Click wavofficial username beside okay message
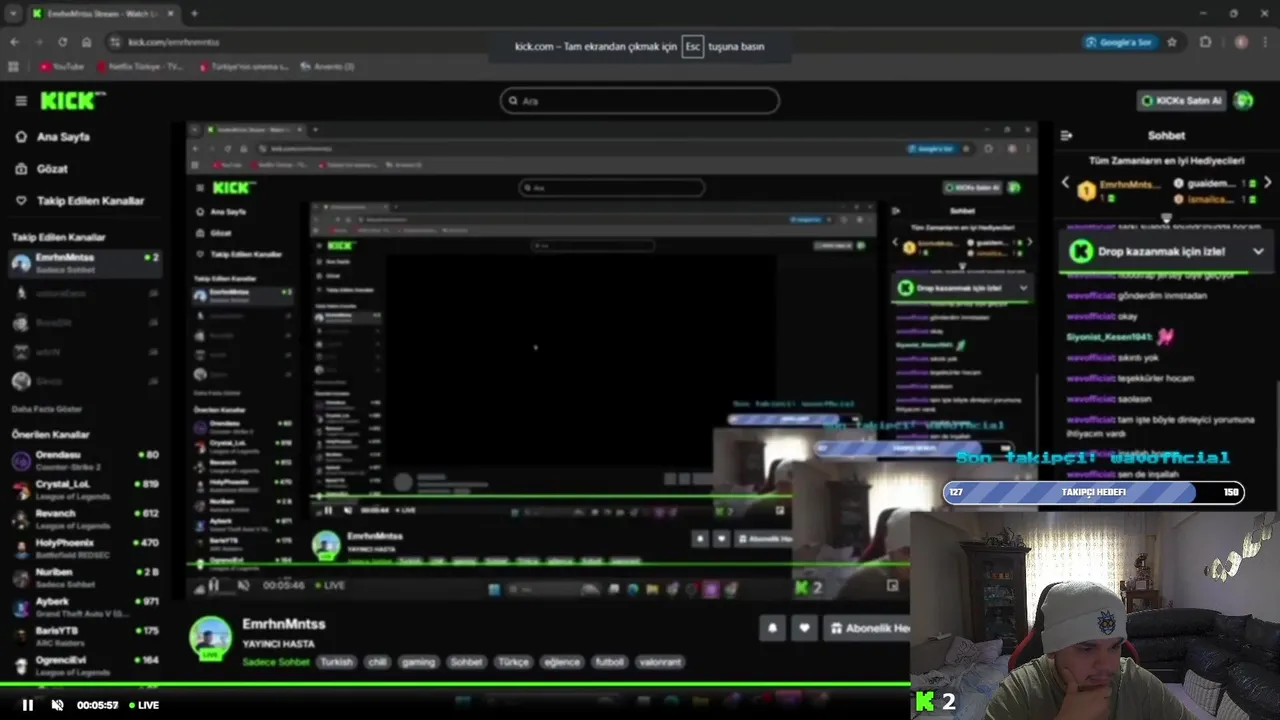The height and width of the screenshot is (720, 1280). pyautogui.click(x=1090, y=316)
